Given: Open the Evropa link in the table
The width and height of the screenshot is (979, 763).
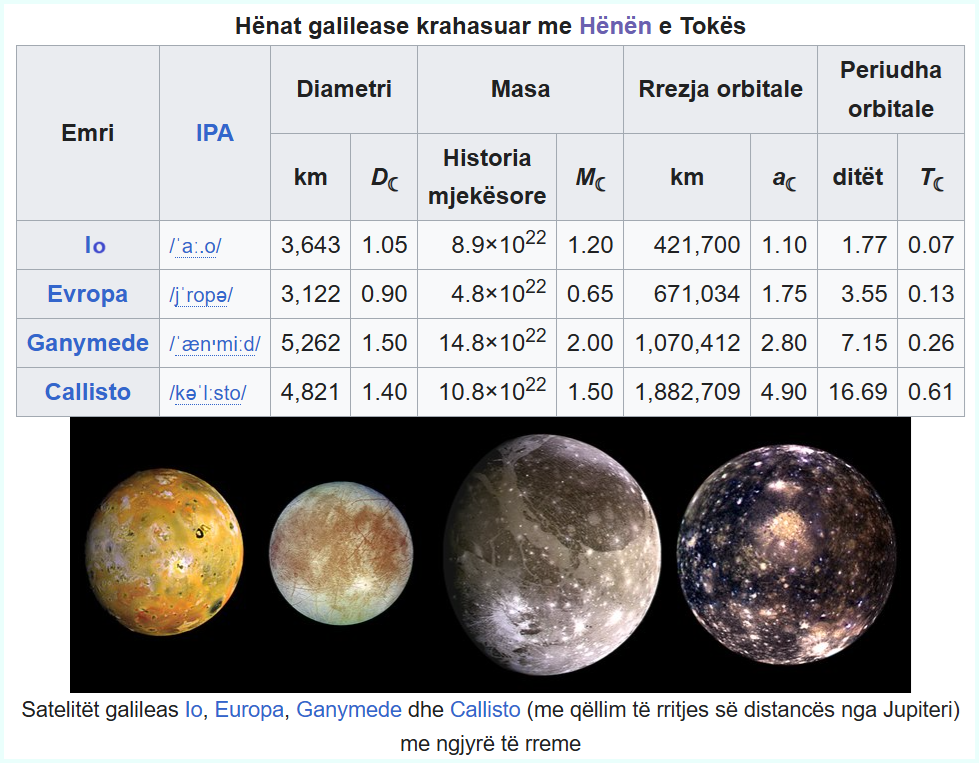Looking at the screenshot, I should coord(87,294).
